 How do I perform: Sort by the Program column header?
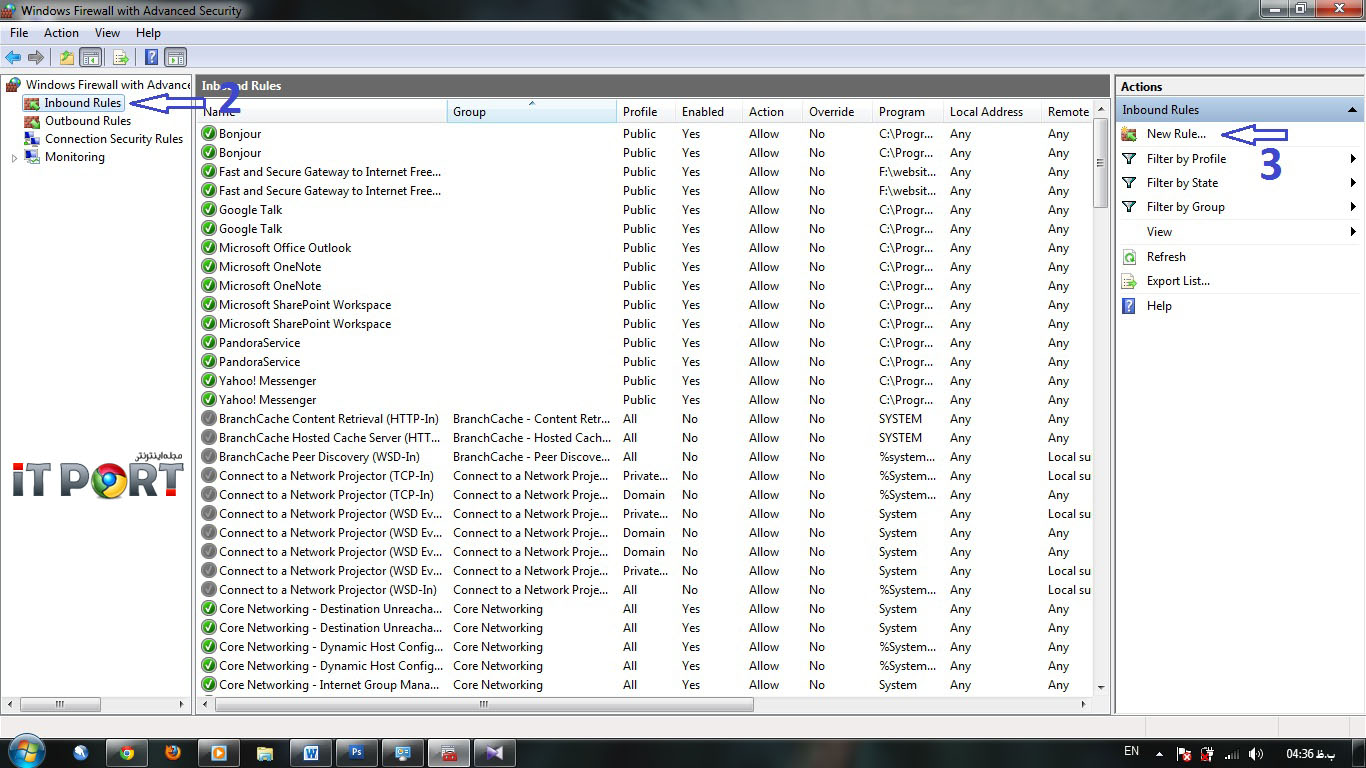pyautogui.click(x=908, y=112)
